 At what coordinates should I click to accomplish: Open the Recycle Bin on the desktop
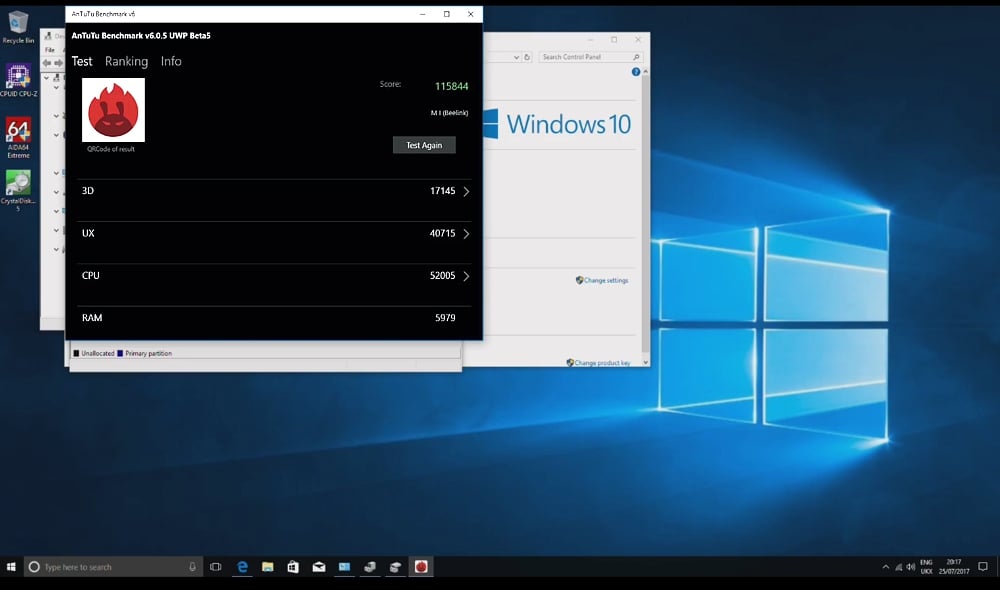coord(18,26)
